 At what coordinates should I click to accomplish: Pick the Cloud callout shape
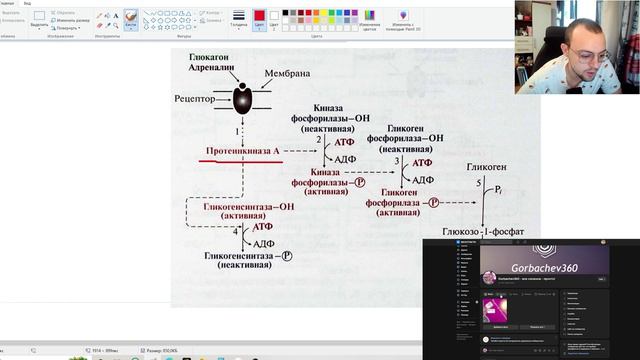click(189, 27)
